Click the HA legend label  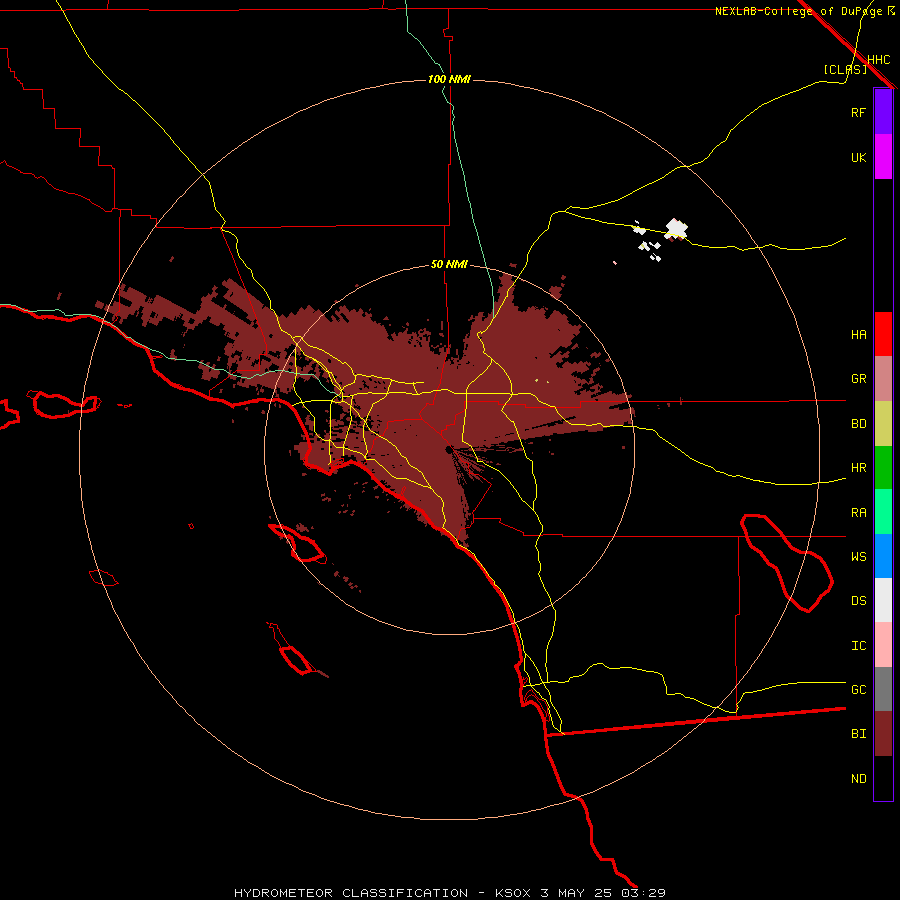coord(858,334)
